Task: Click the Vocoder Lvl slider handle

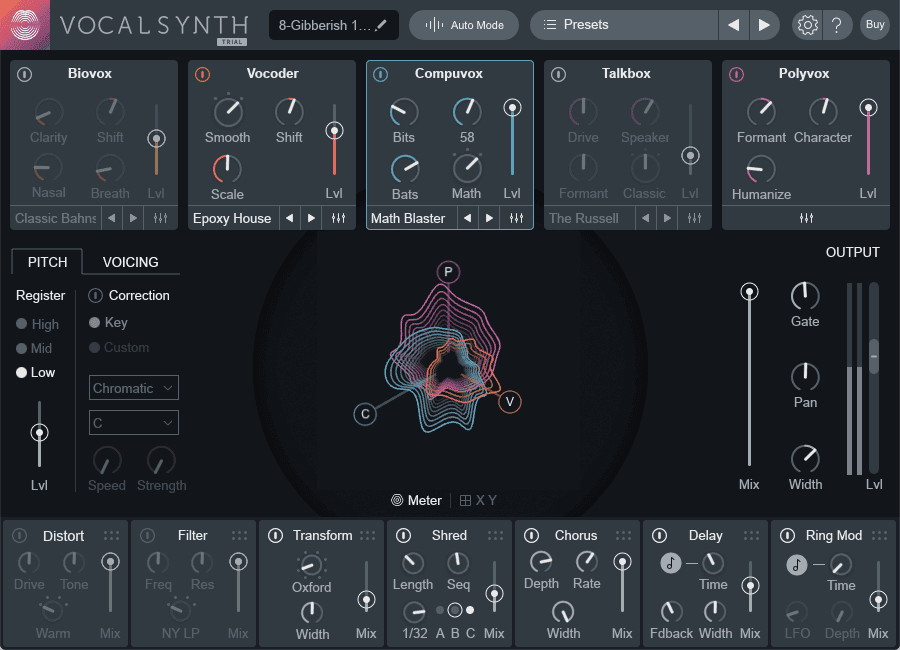Action: coord(334,131)
